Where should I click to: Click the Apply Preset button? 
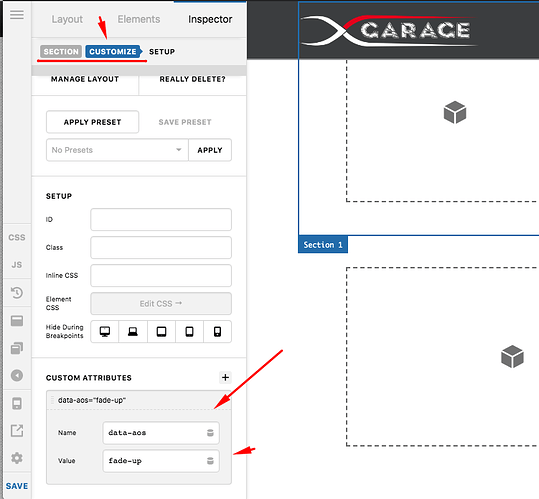[92, 122]
